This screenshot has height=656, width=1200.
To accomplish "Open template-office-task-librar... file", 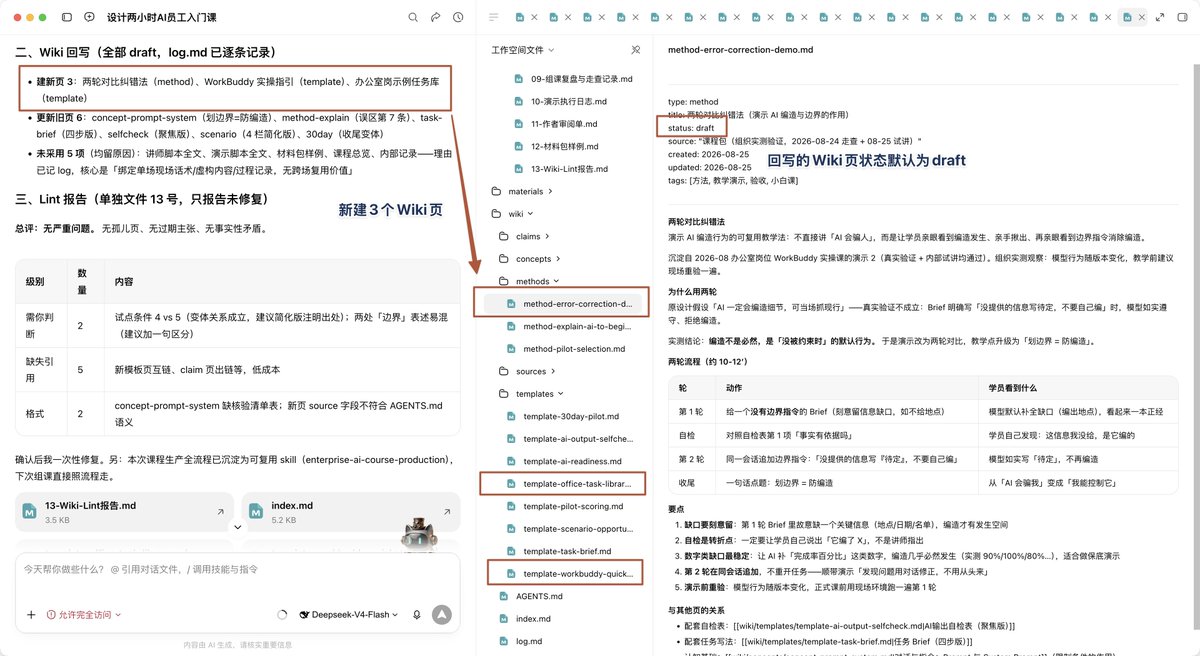I will (569, 484).
